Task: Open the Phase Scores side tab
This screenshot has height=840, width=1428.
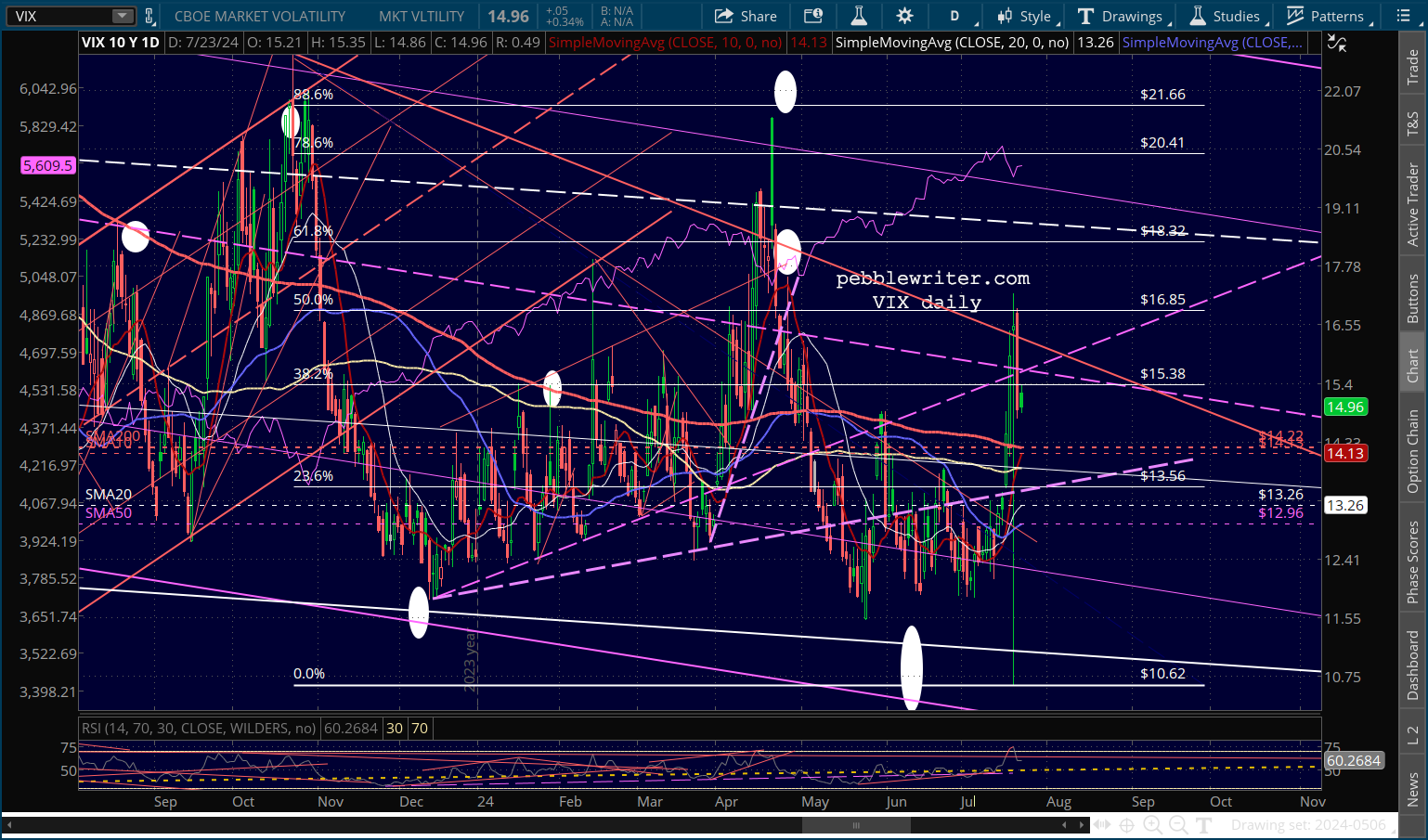Action: pos(1413,562)
